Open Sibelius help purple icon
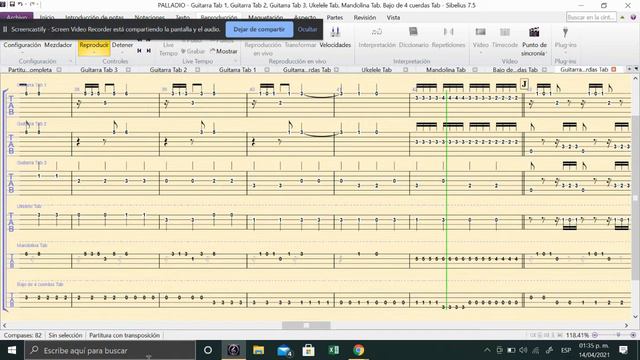Viewport: 640px width, 360px height. (x=633, y=18)
